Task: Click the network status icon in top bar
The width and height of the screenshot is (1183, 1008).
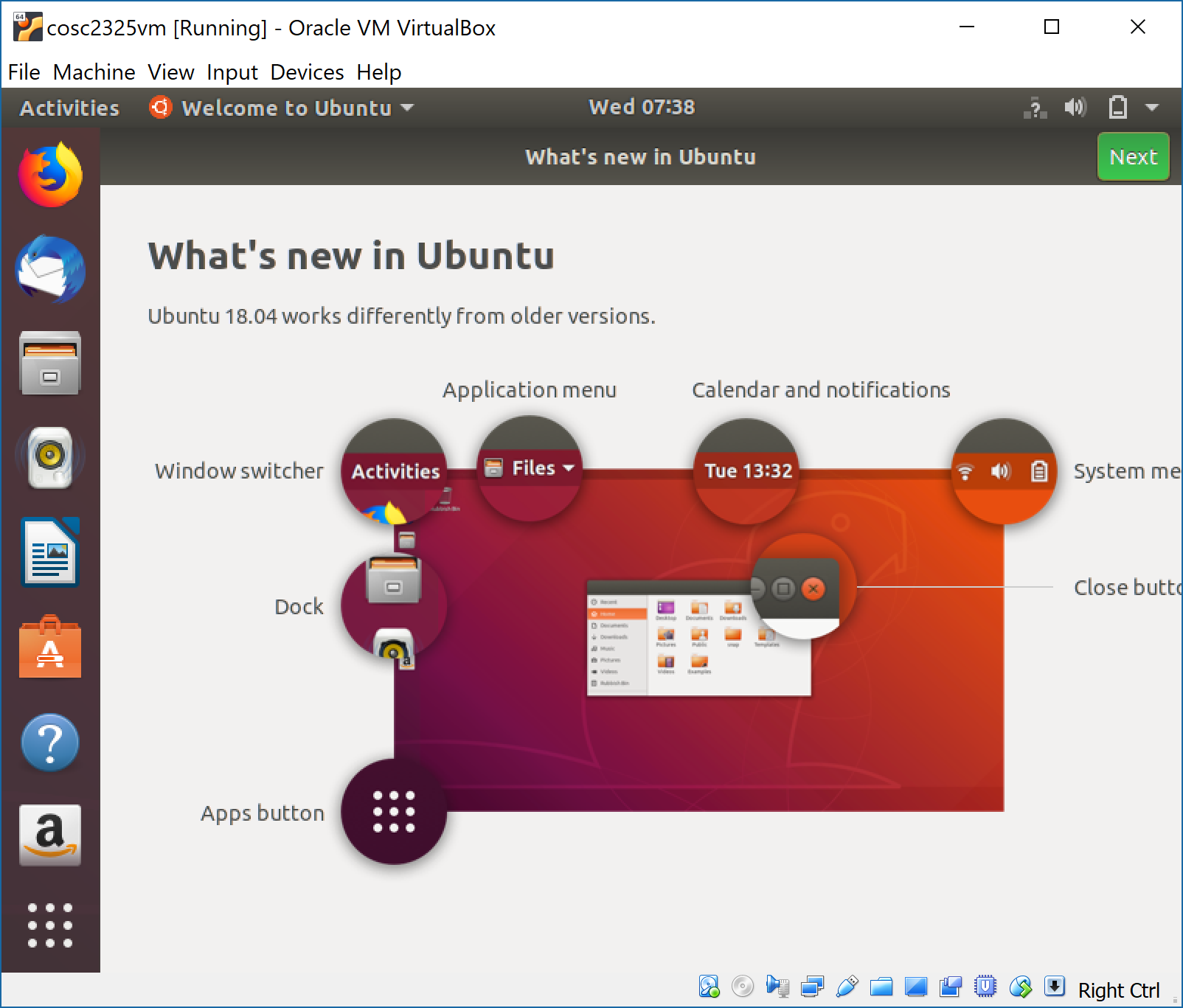Action: click(x=1035, y=108)
